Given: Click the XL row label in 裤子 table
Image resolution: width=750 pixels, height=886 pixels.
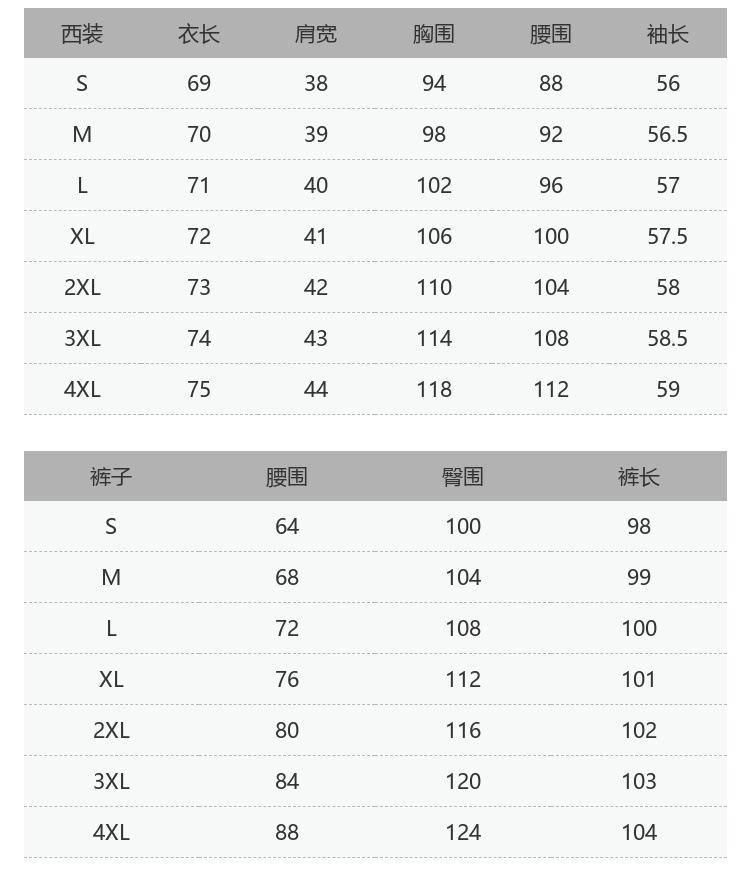Looking at the screenshot, I should tap(111, 680).
